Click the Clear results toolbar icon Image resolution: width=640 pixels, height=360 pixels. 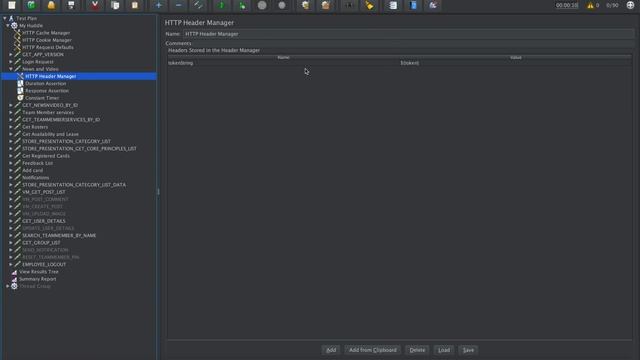305,5
